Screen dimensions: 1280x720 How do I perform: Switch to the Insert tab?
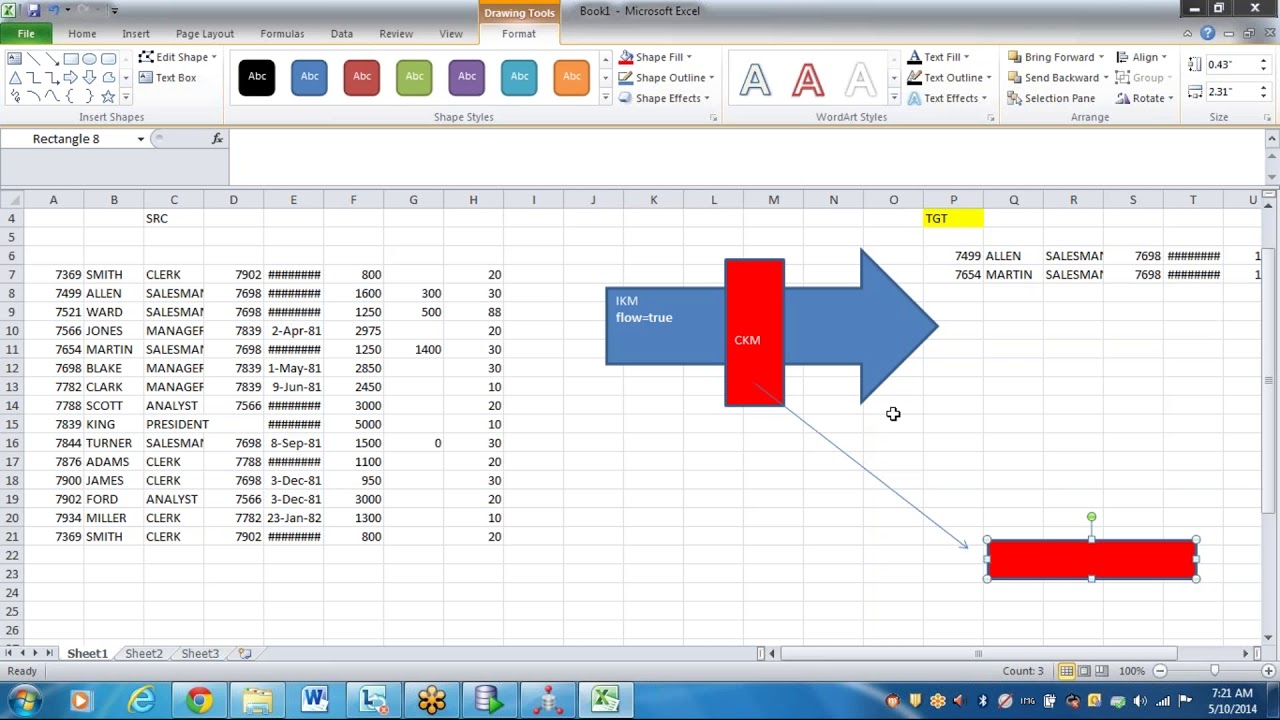tap(136, 34)
